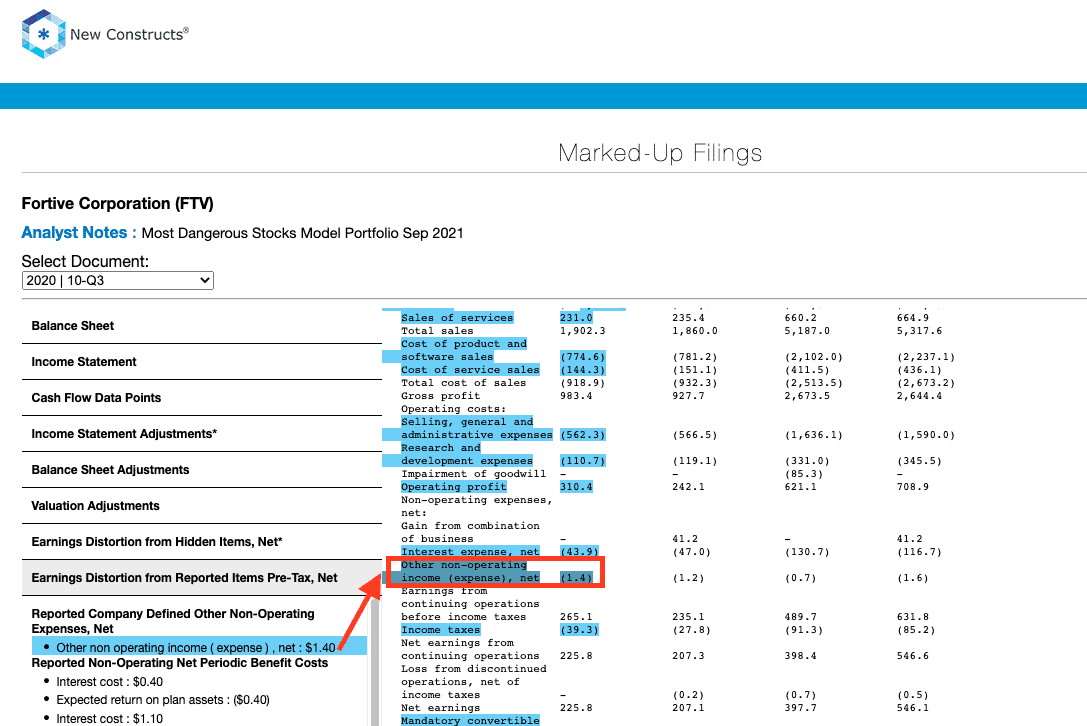Viewport: 1087px width, 726px height.
Task: Click the left panel vertical scrollbar
Action: 375,661
